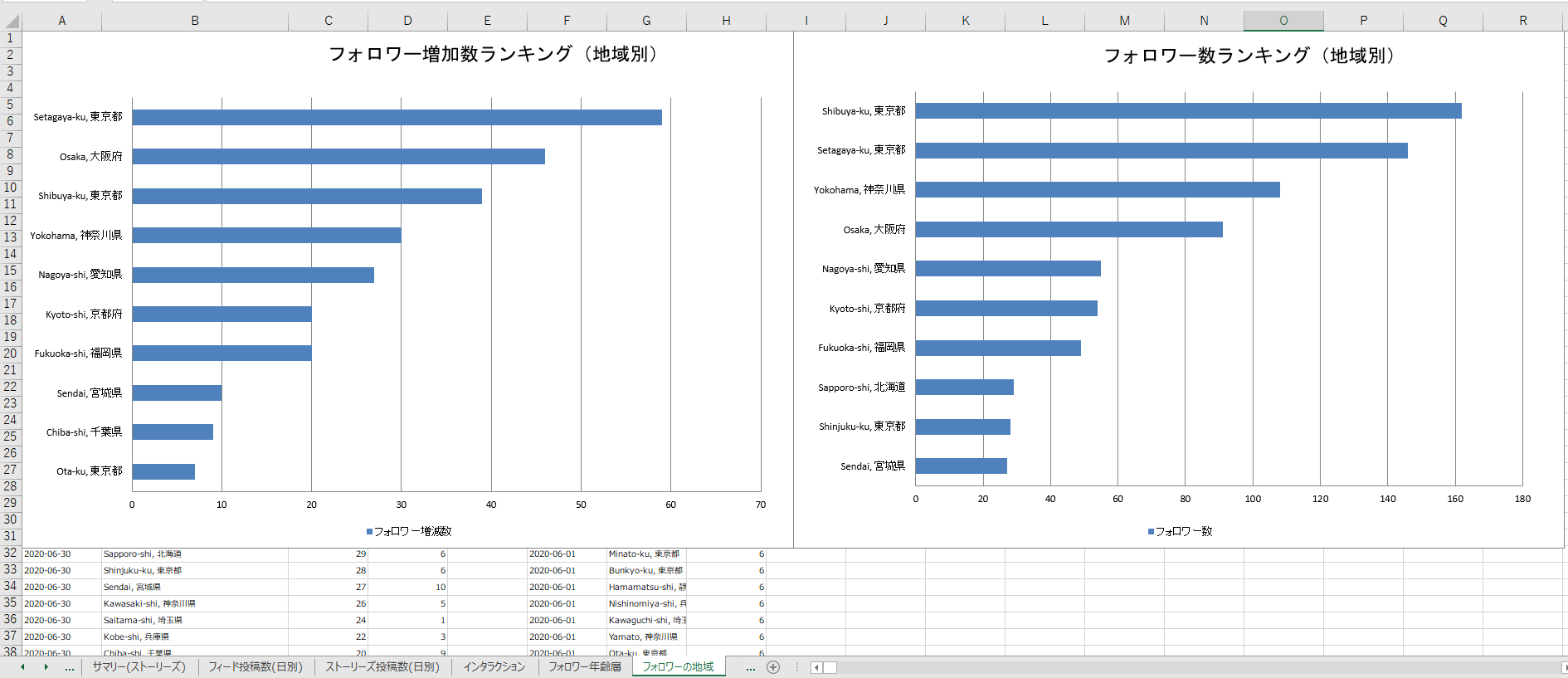
Task: Open the サマリー(ストーリーズ) sheet tab
Action: (x=139, y=667)
